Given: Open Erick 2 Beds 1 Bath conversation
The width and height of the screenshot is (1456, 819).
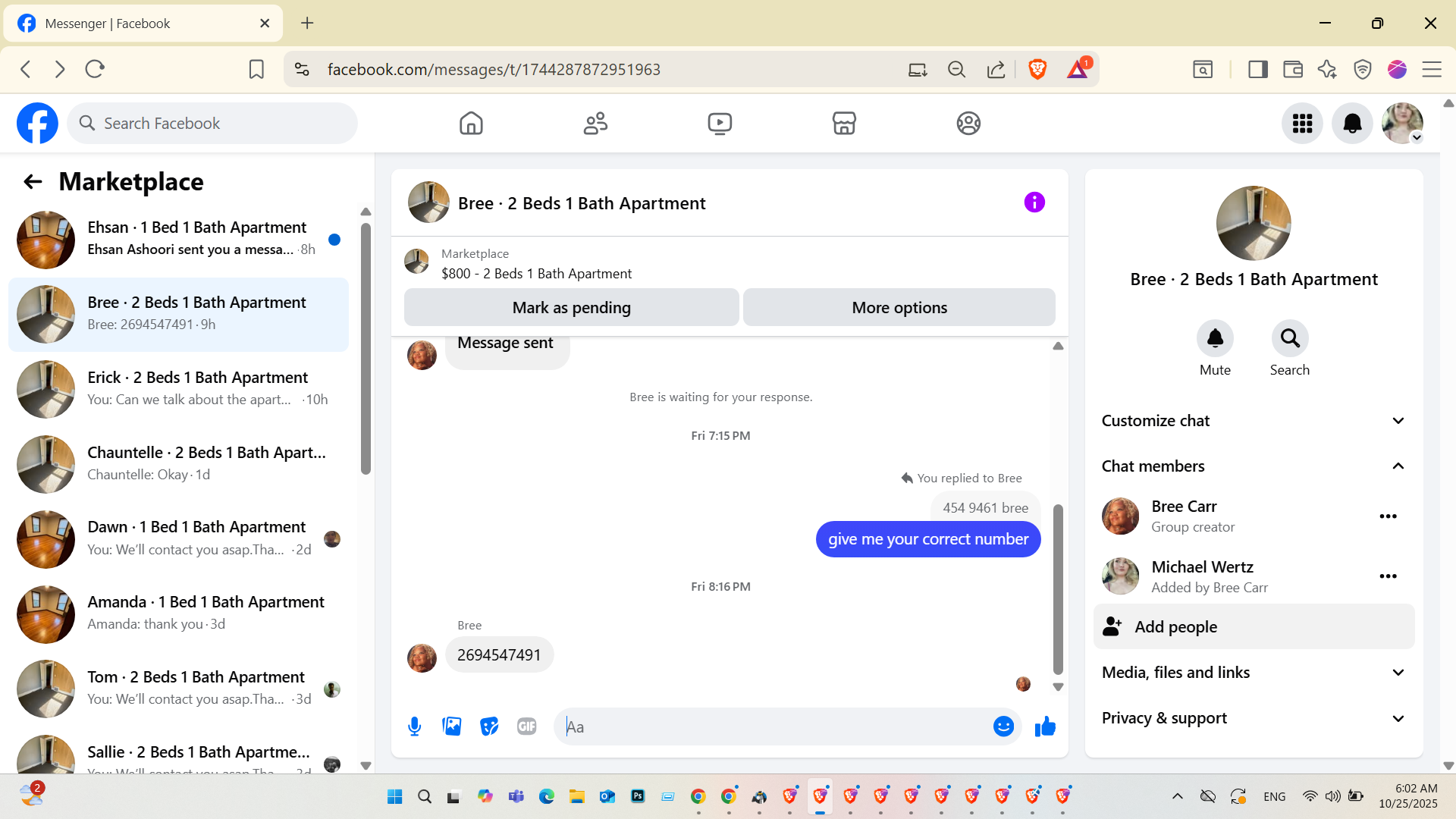Looking at the screenshot, I should coord(179,390).
